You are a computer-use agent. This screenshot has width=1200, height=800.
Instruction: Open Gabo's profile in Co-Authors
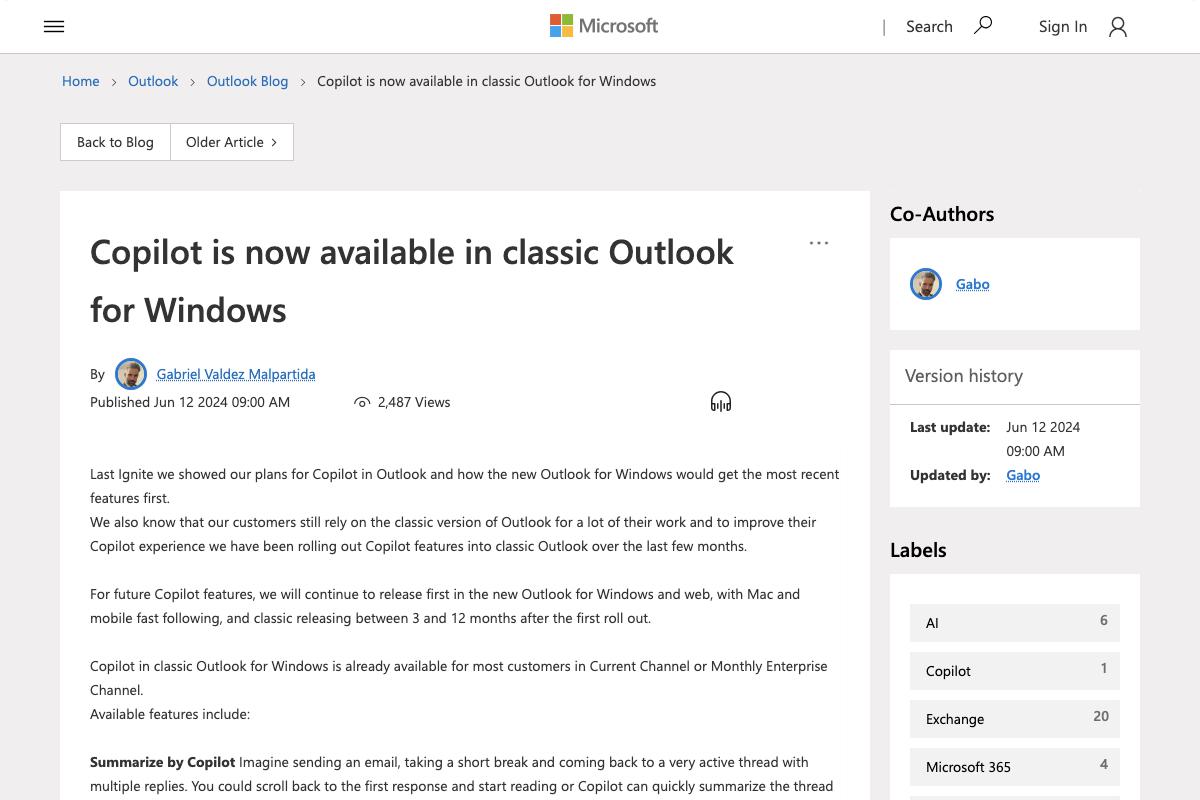973,284
